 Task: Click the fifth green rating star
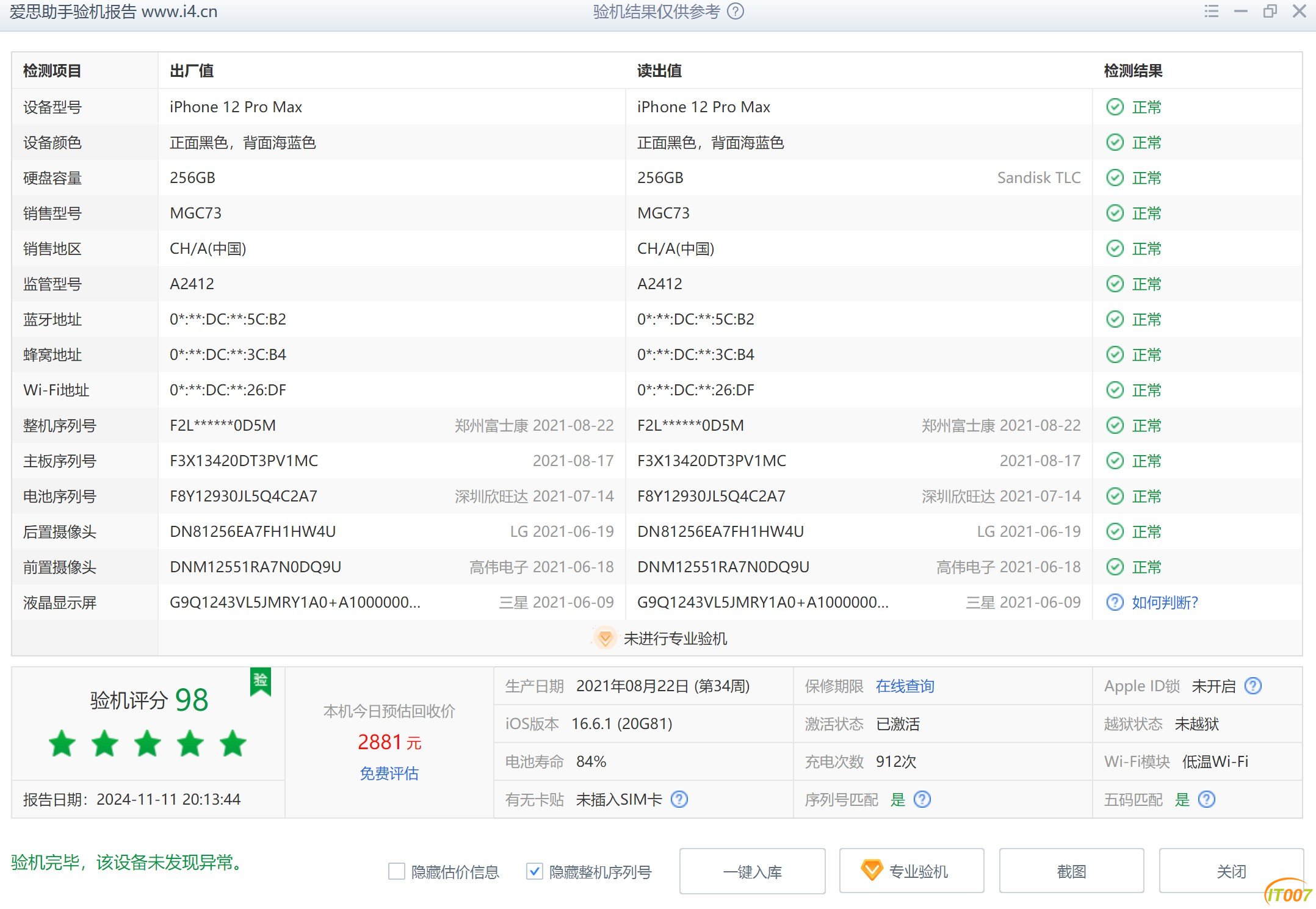click(233, 744)
